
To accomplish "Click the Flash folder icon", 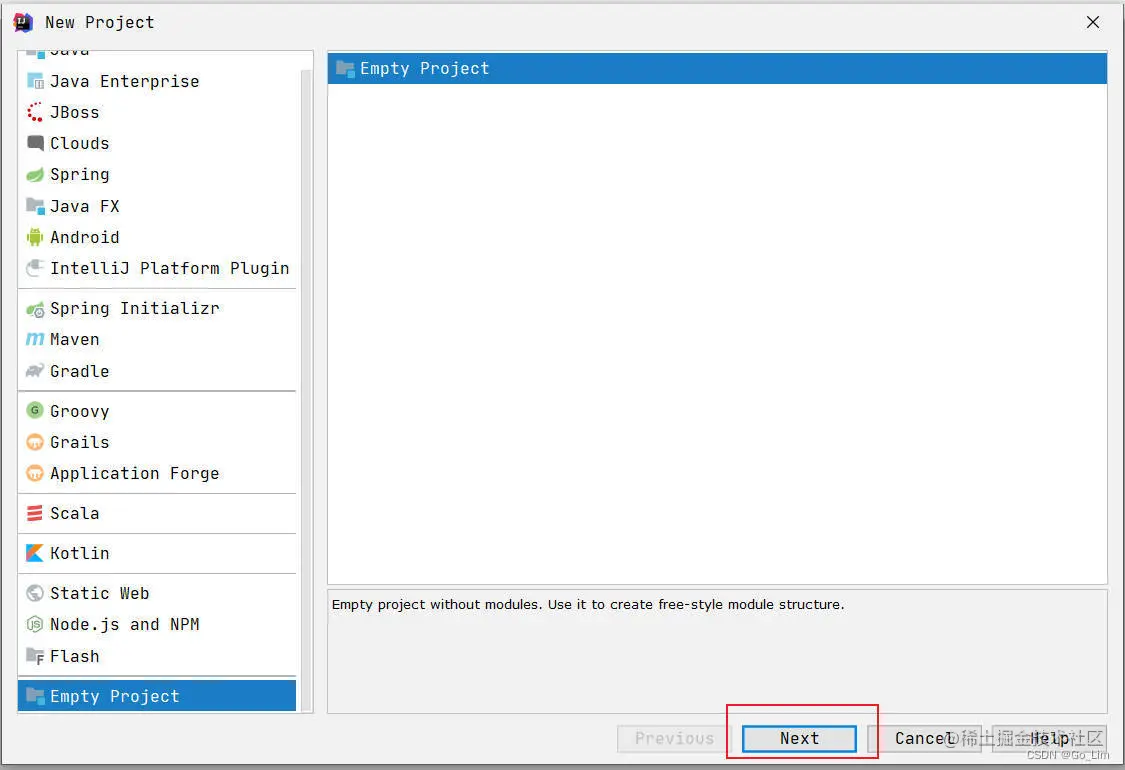I will (x=34, y=655).
